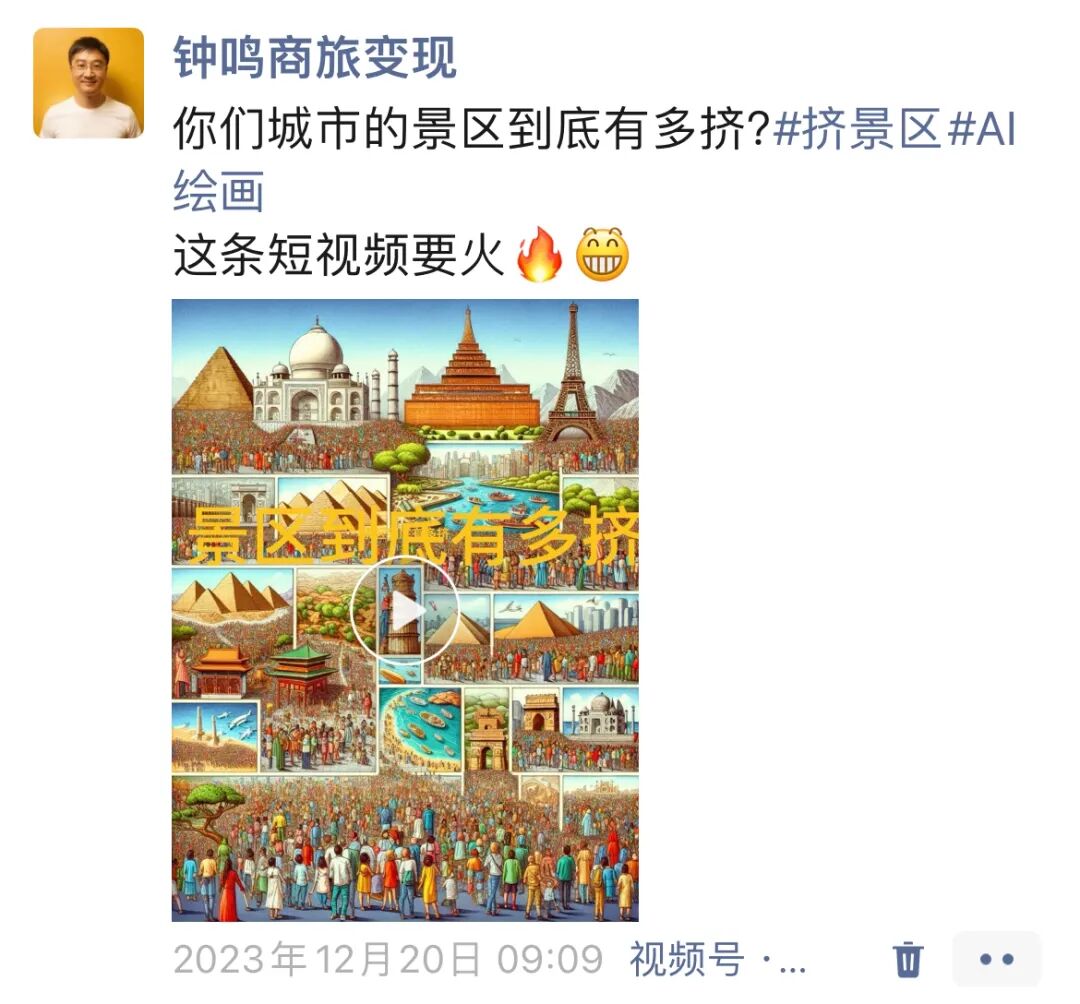The image size is (1080, 1004).
Task: Click the yellow 景区到底有多挤 overlay title in the video
Action: tap(413, 535)
